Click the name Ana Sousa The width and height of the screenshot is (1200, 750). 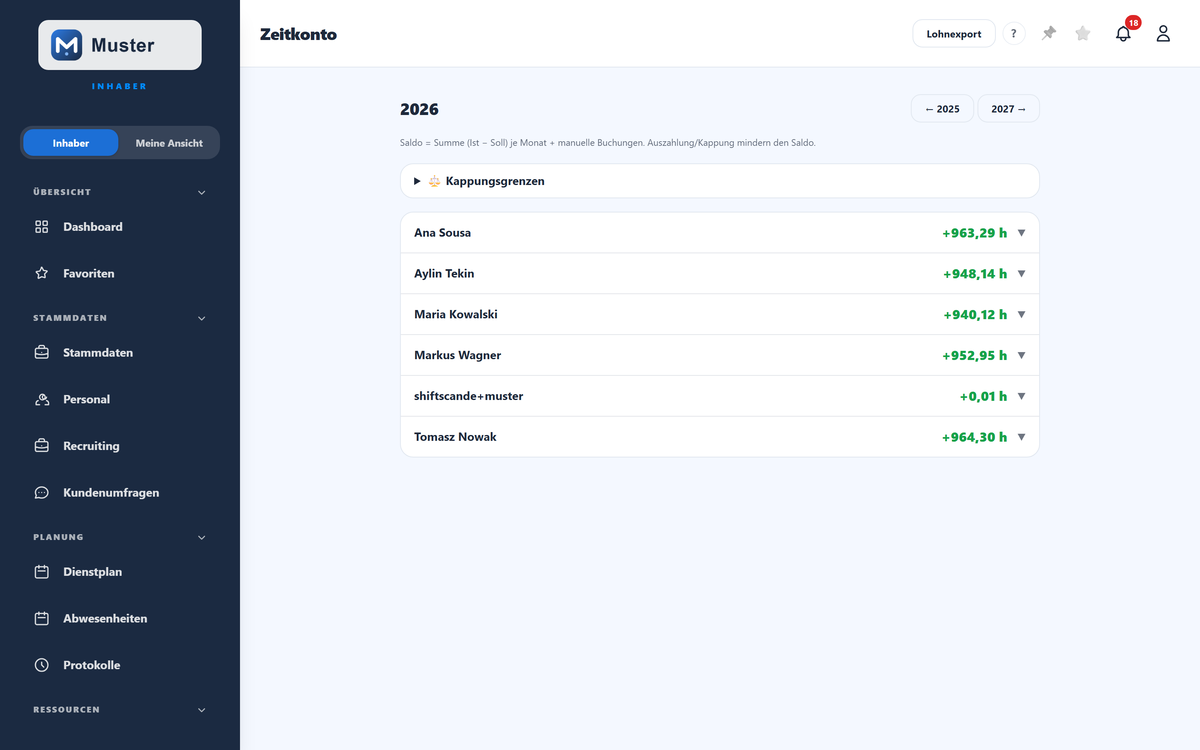tap(442, 233)
